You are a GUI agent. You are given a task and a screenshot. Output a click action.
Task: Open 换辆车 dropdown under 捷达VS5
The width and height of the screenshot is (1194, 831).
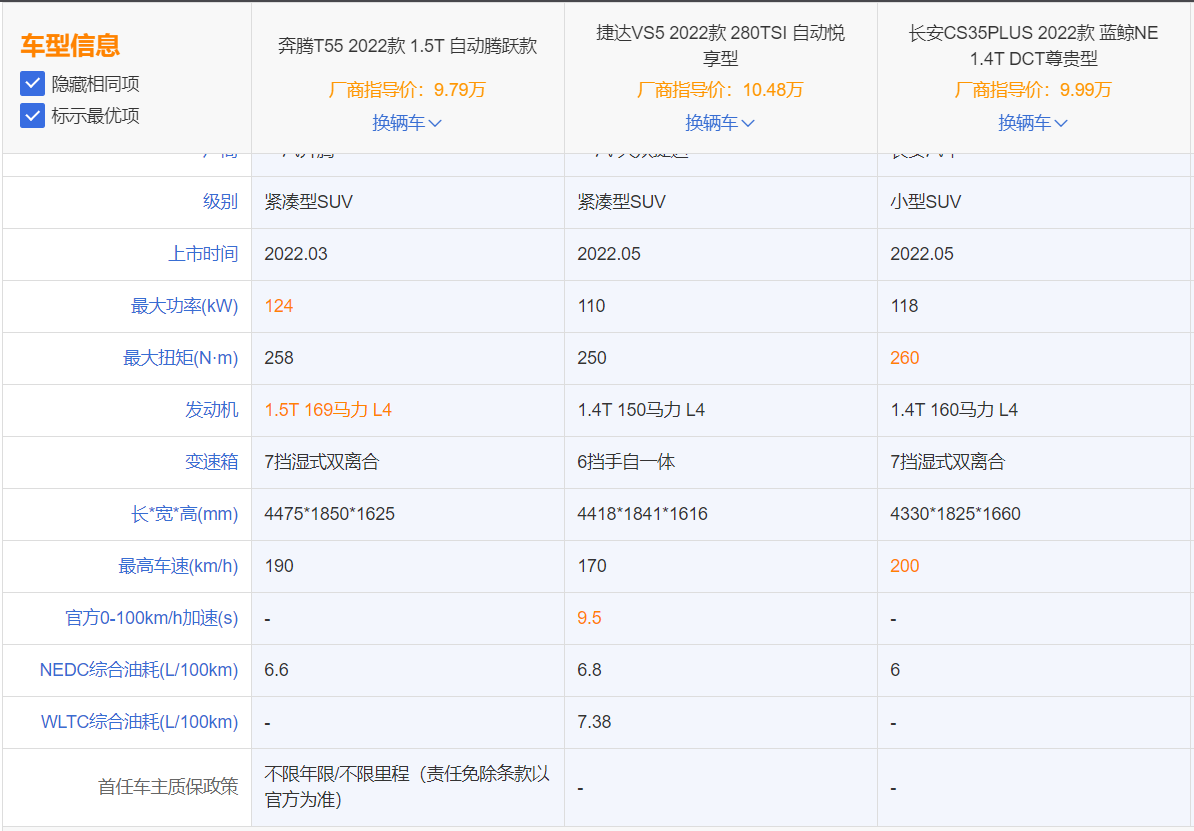pos(720,123)
